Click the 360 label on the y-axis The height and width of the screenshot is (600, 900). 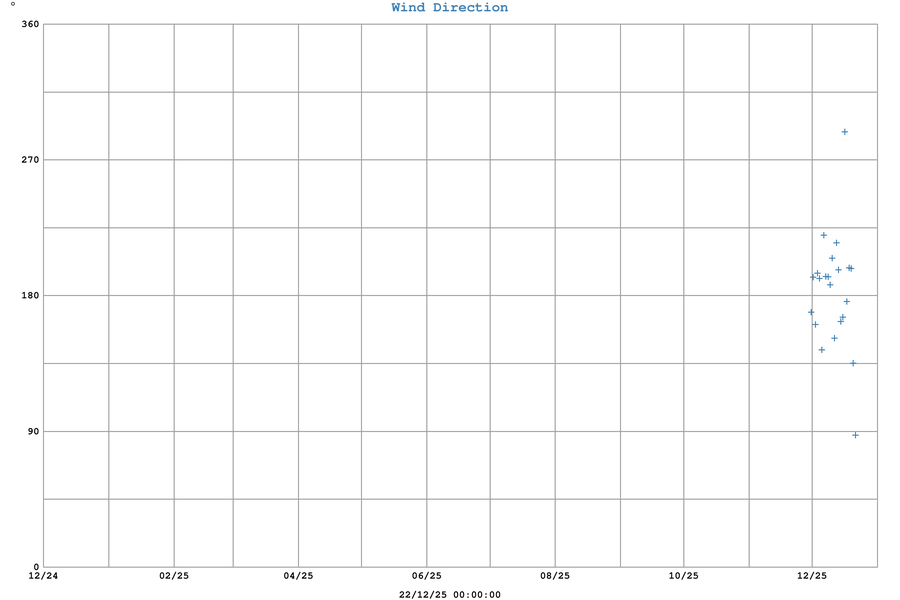pos(30,24)
